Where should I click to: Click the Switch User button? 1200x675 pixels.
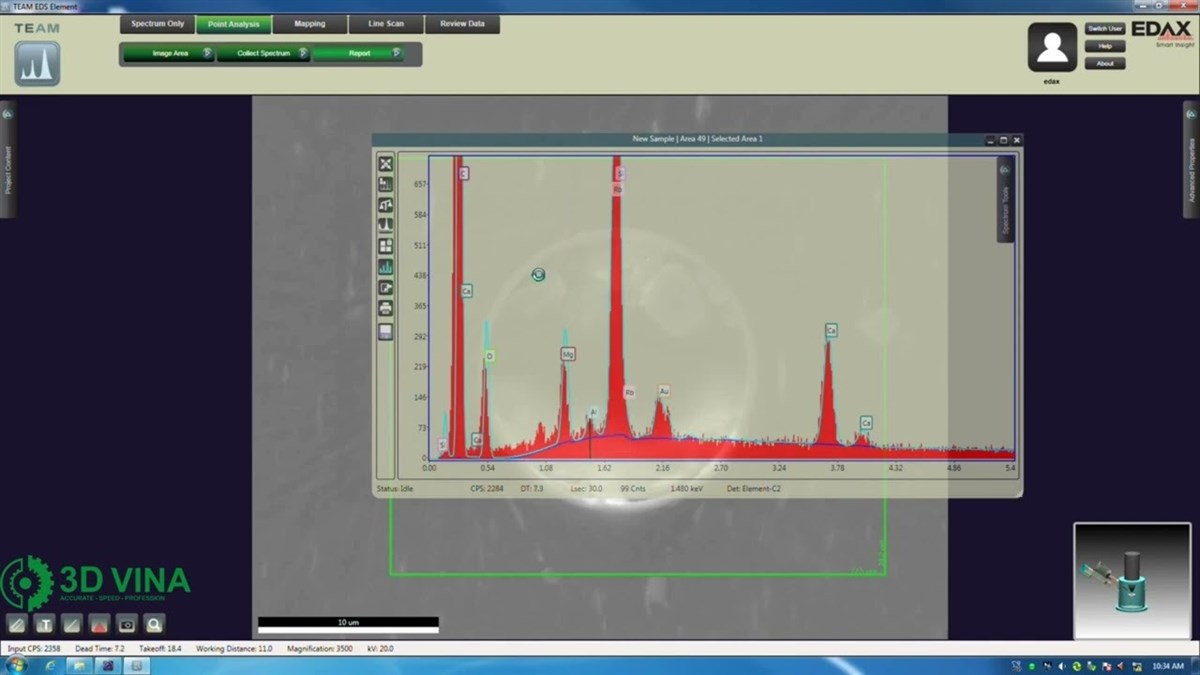coord(1104,29)
